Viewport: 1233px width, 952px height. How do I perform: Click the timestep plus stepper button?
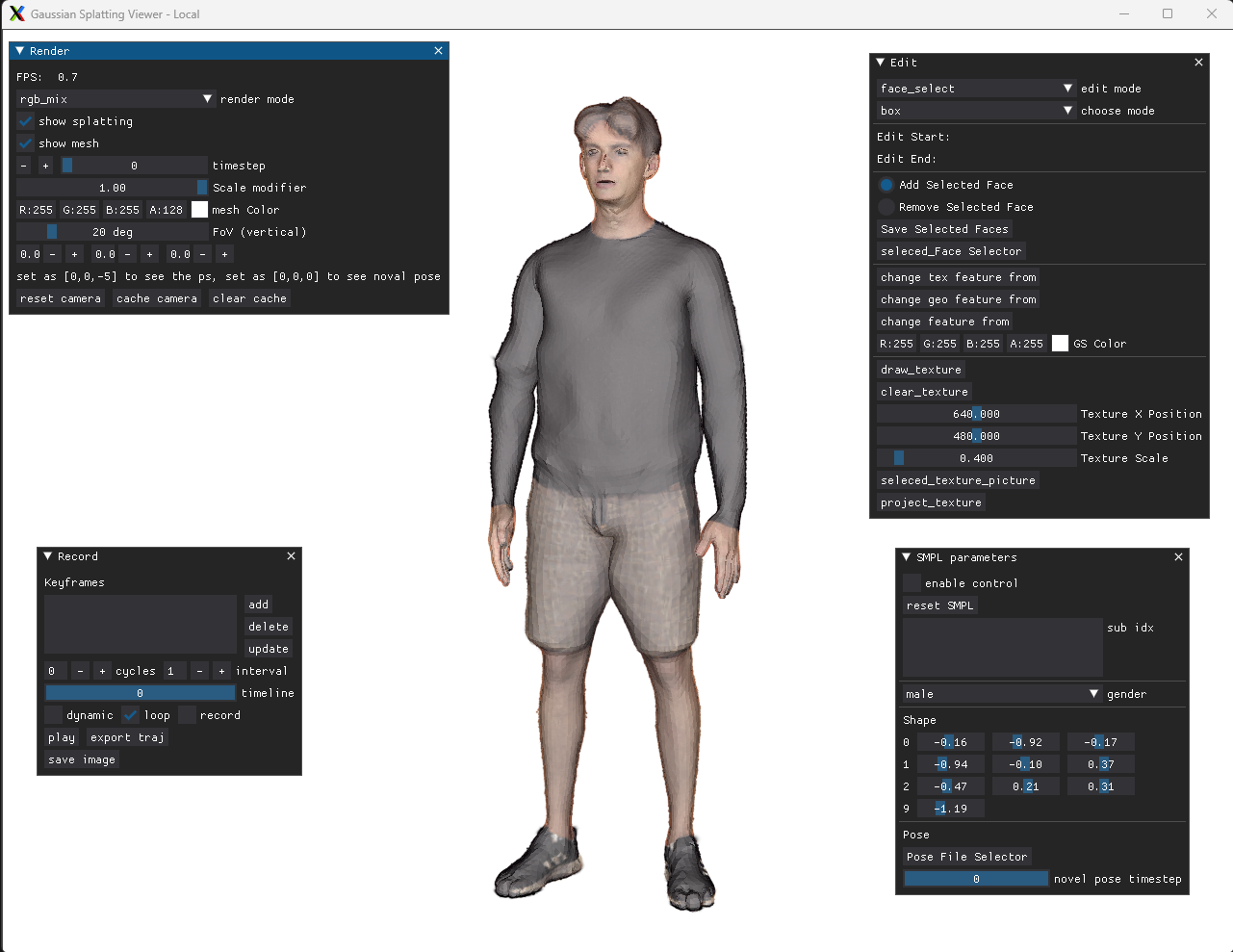(45, 166)
